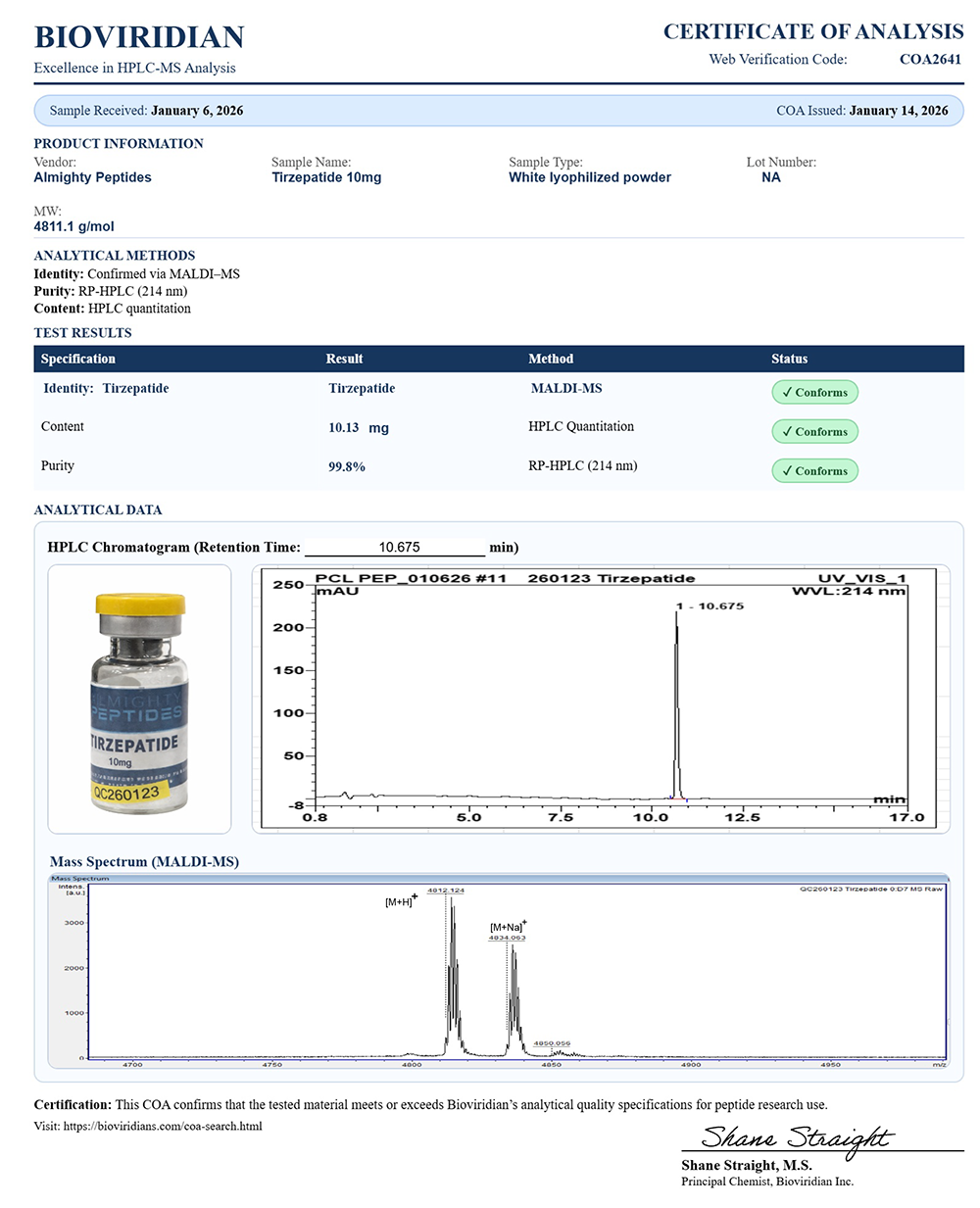This screenshot has width=980, height=1208.
Task: Click the Conforms badge for Content row
Action: click(x=814, y=432)
